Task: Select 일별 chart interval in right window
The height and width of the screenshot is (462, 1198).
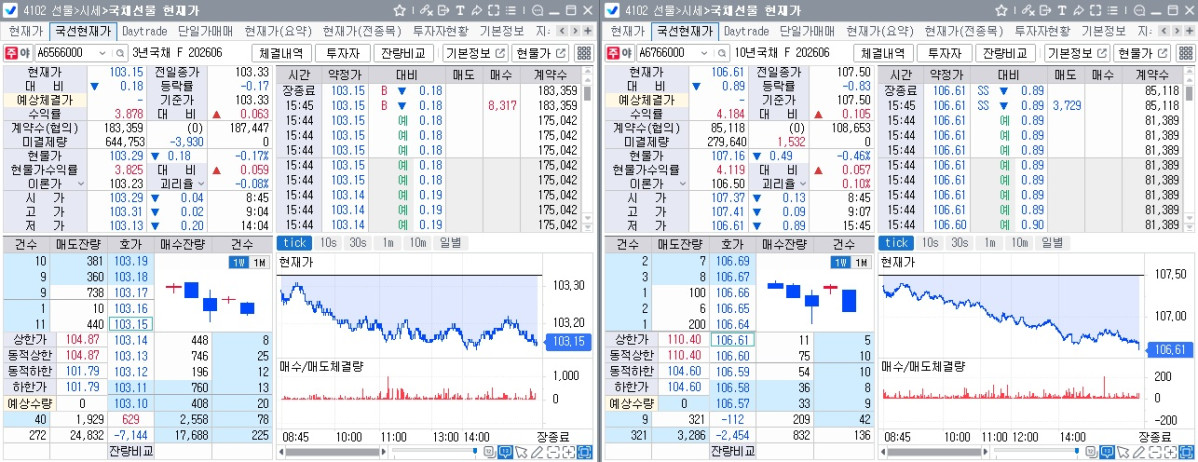Action: tap(1051, 243)
